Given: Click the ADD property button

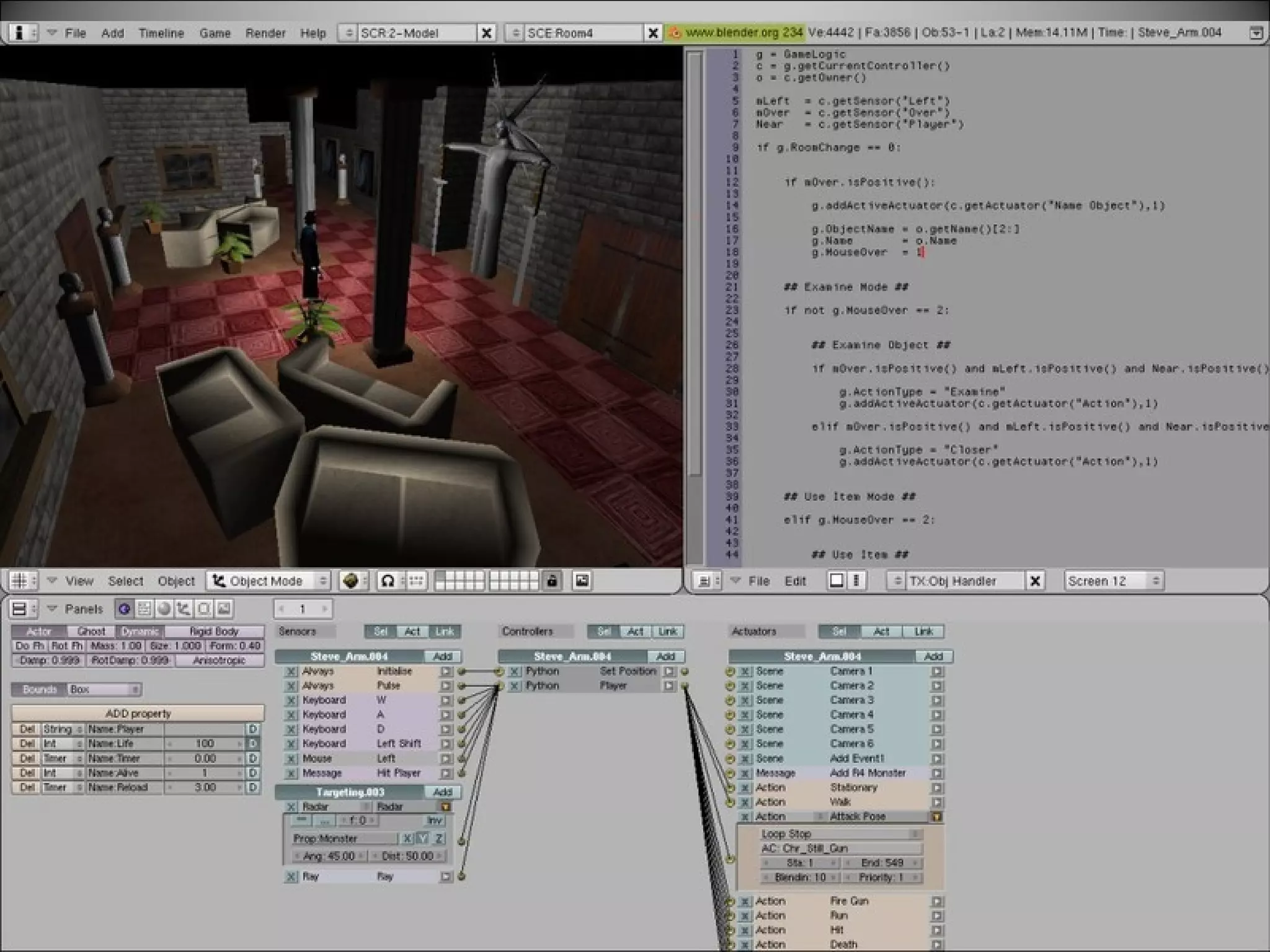Looking at the screenshot, I should (x=138, y=713).
